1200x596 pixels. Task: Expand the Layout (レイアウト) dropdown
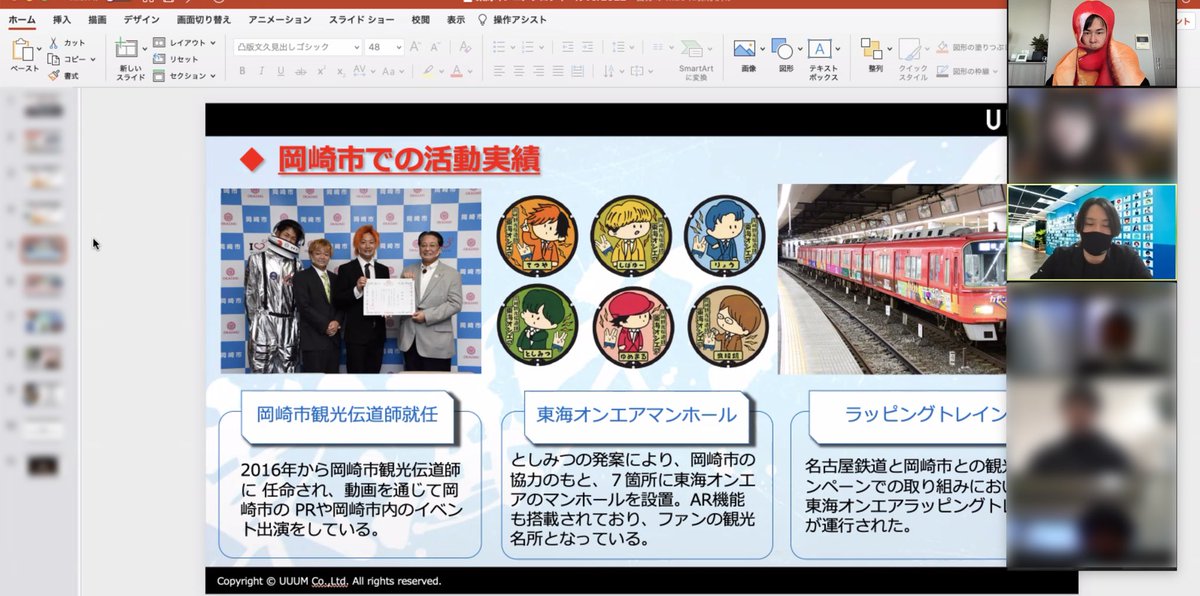click(x=214, y=43)
